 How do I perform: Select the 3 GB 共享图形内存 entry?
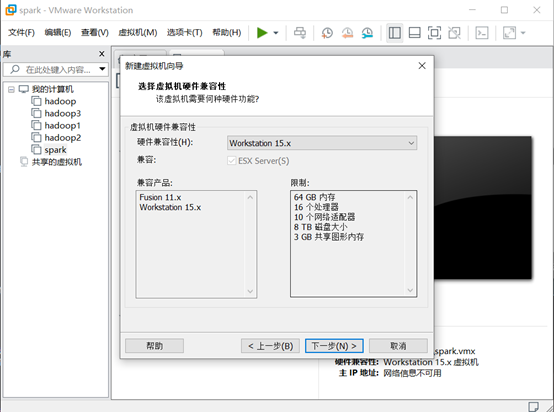pyautogui.click(x=329, y=237)
